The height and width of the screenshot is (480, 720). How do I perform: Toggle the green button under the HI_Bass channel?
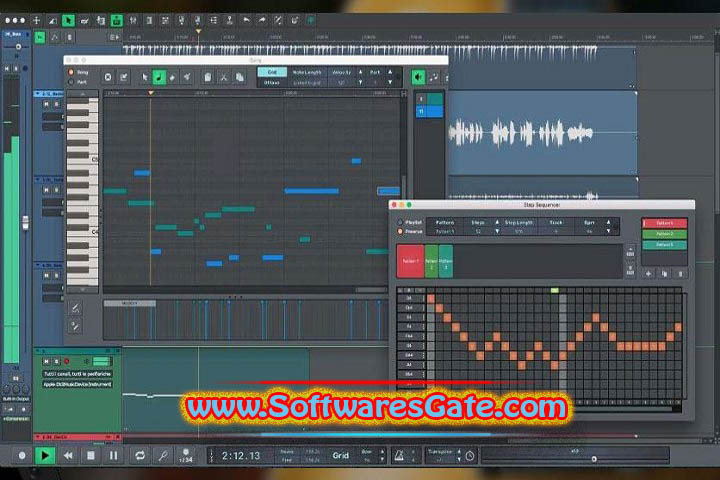40,38
